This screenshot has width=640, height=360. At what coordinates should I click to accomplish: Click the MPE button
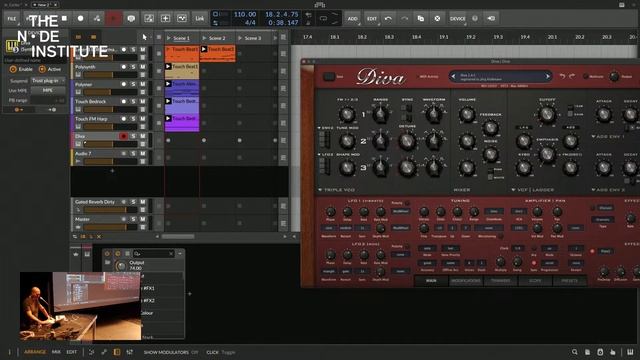48,90
